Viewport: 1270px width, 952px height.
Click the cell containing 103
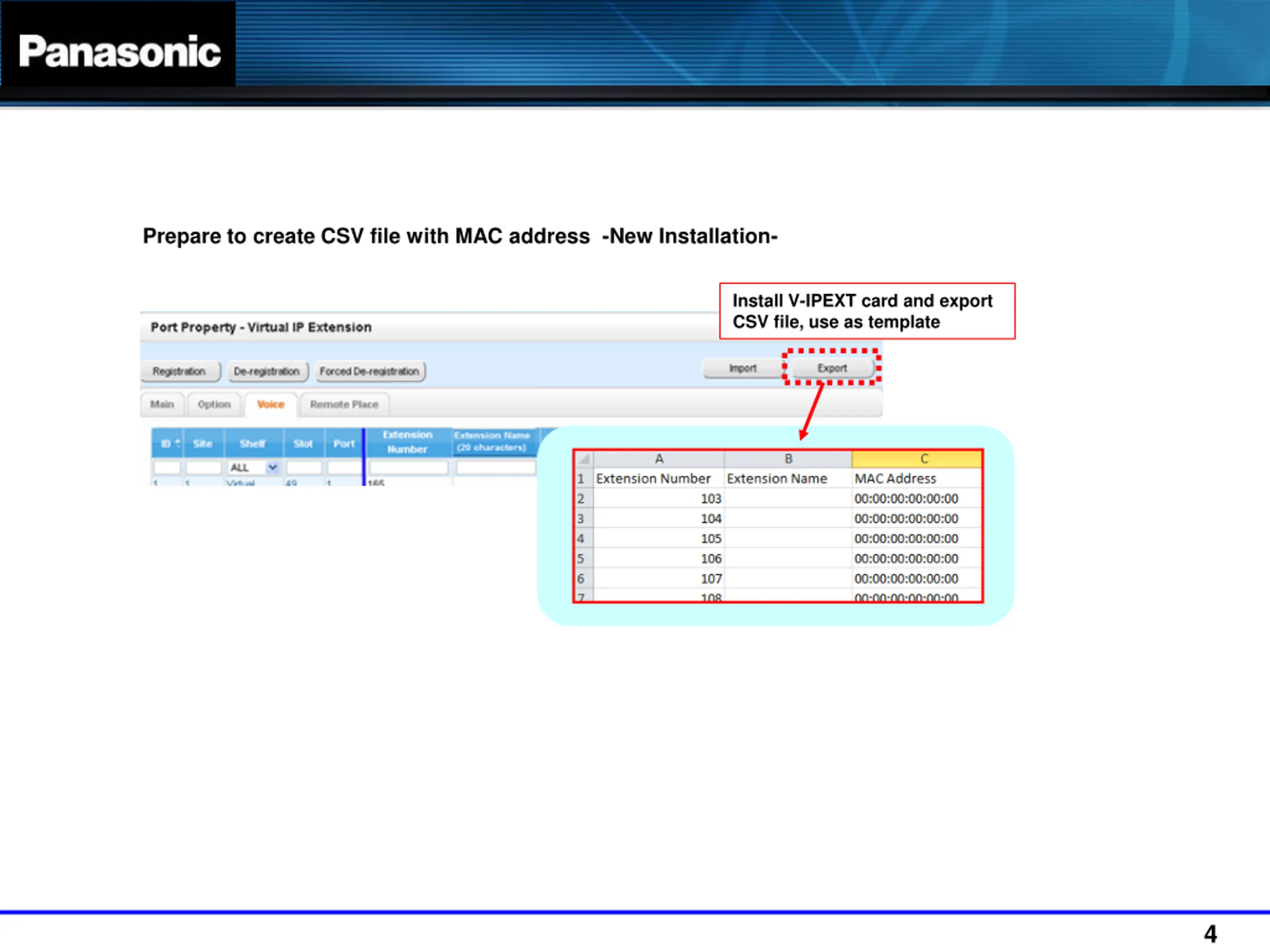(659, 499)
